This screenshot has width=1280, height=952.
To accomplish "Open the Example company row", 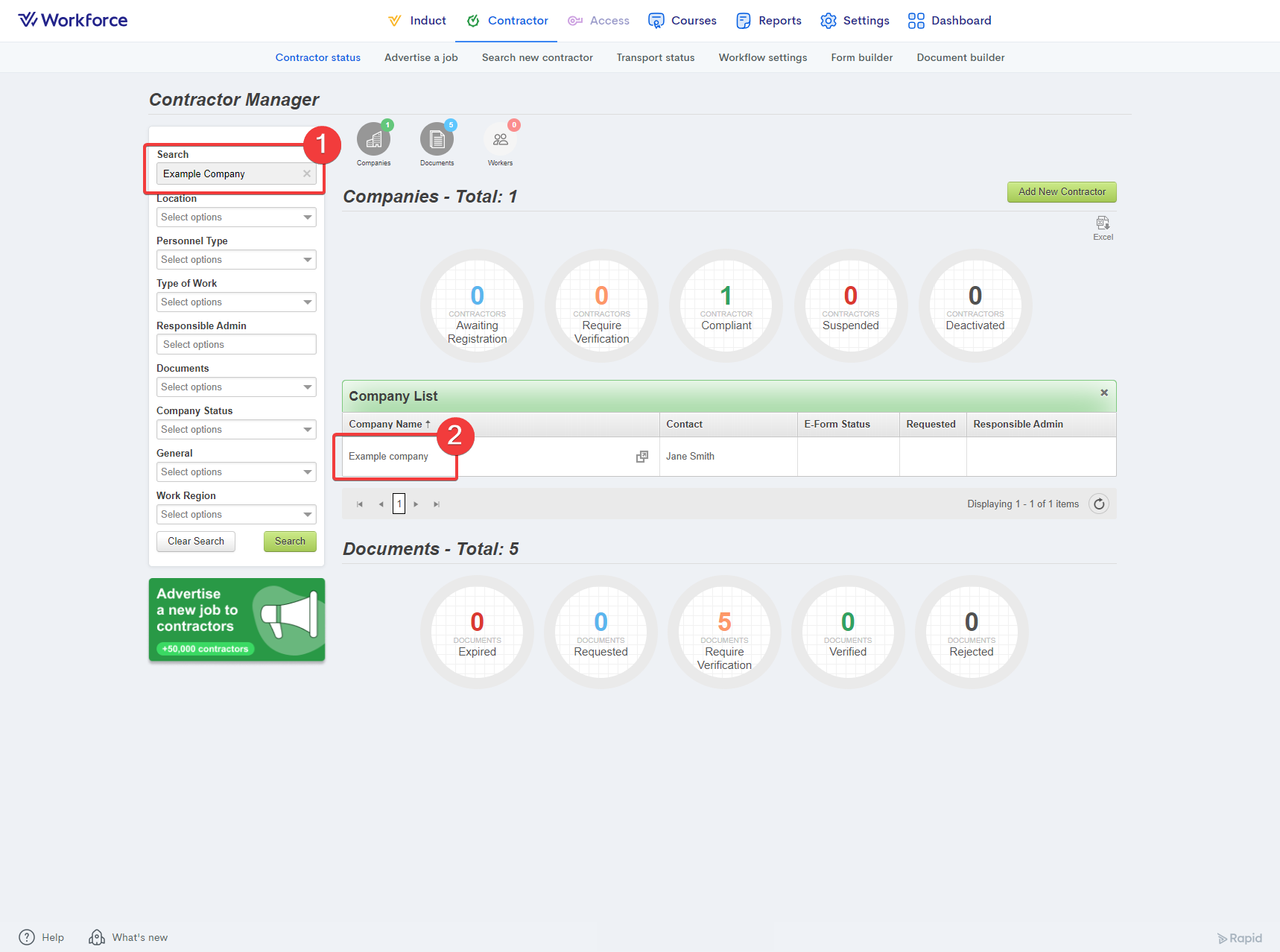I will click(x=729, y=456).
